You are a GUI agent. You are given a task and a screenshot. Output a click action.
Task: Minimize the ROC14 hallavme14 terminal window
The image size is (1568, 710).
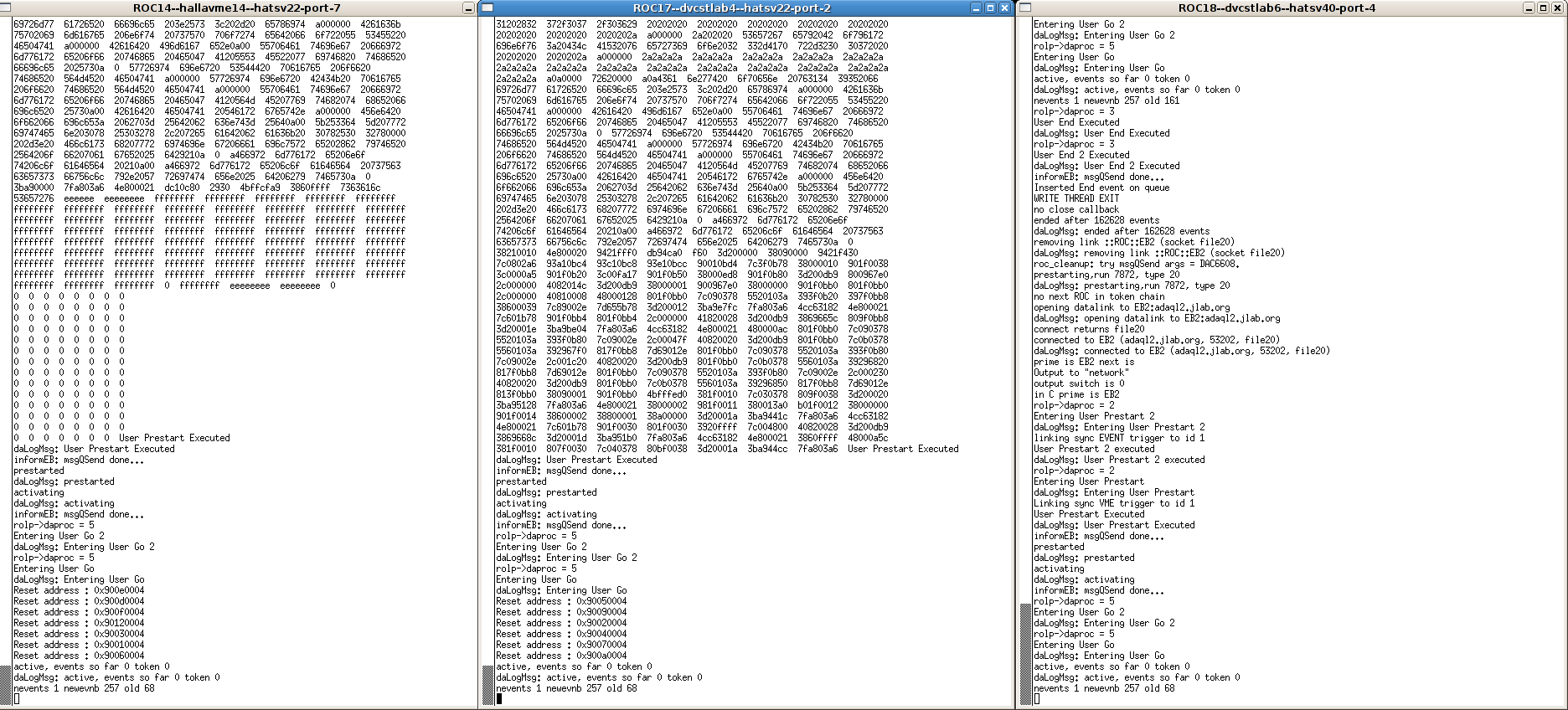point(468,8)
